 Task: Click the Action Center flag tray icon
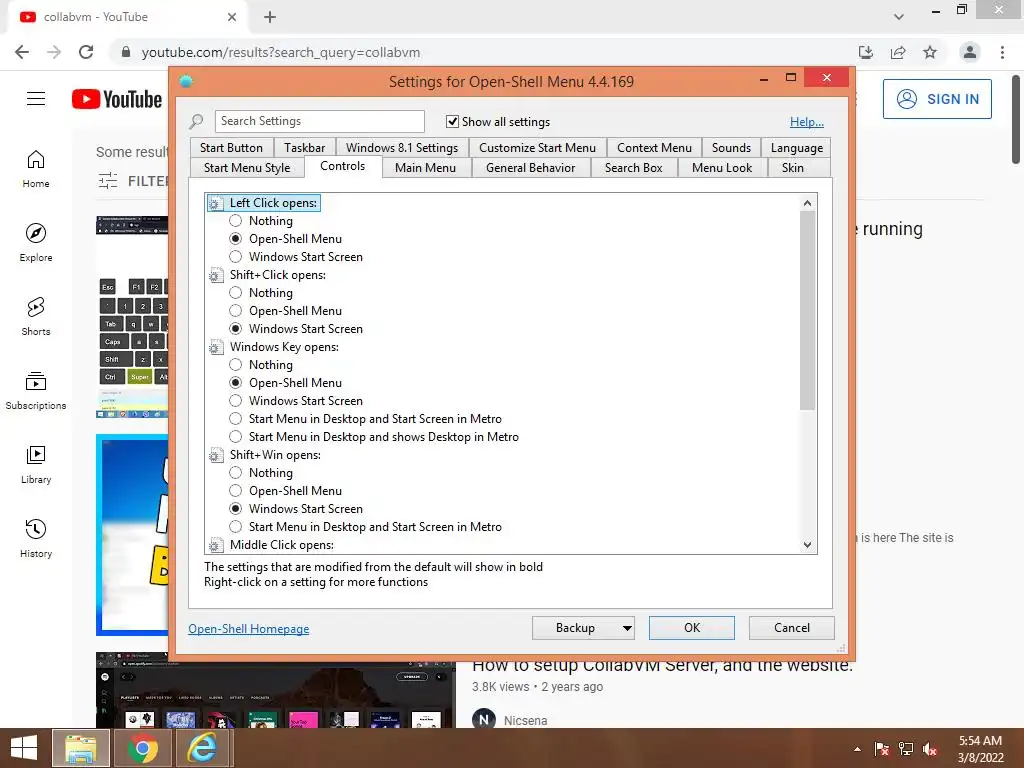[x=882, y=749]
